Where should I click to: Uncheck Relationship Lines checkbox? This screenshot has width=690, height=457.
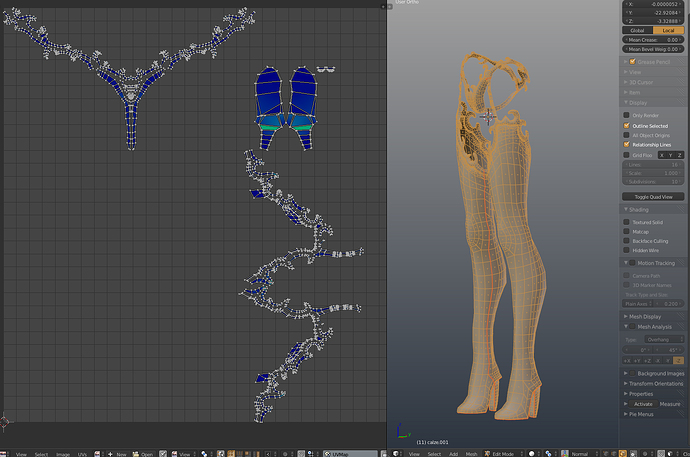coord(626,144)
